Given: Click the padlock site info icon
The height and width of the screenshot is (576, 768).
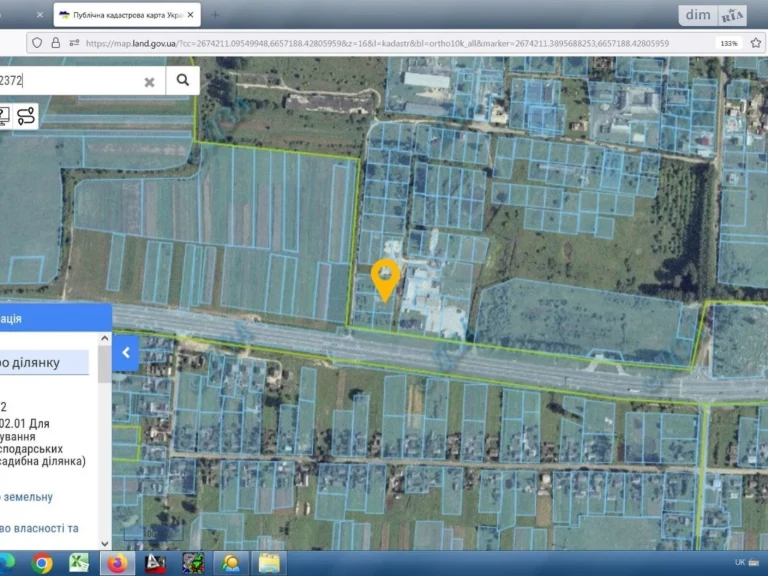Looking at the screenshot, I should point(56,43).
